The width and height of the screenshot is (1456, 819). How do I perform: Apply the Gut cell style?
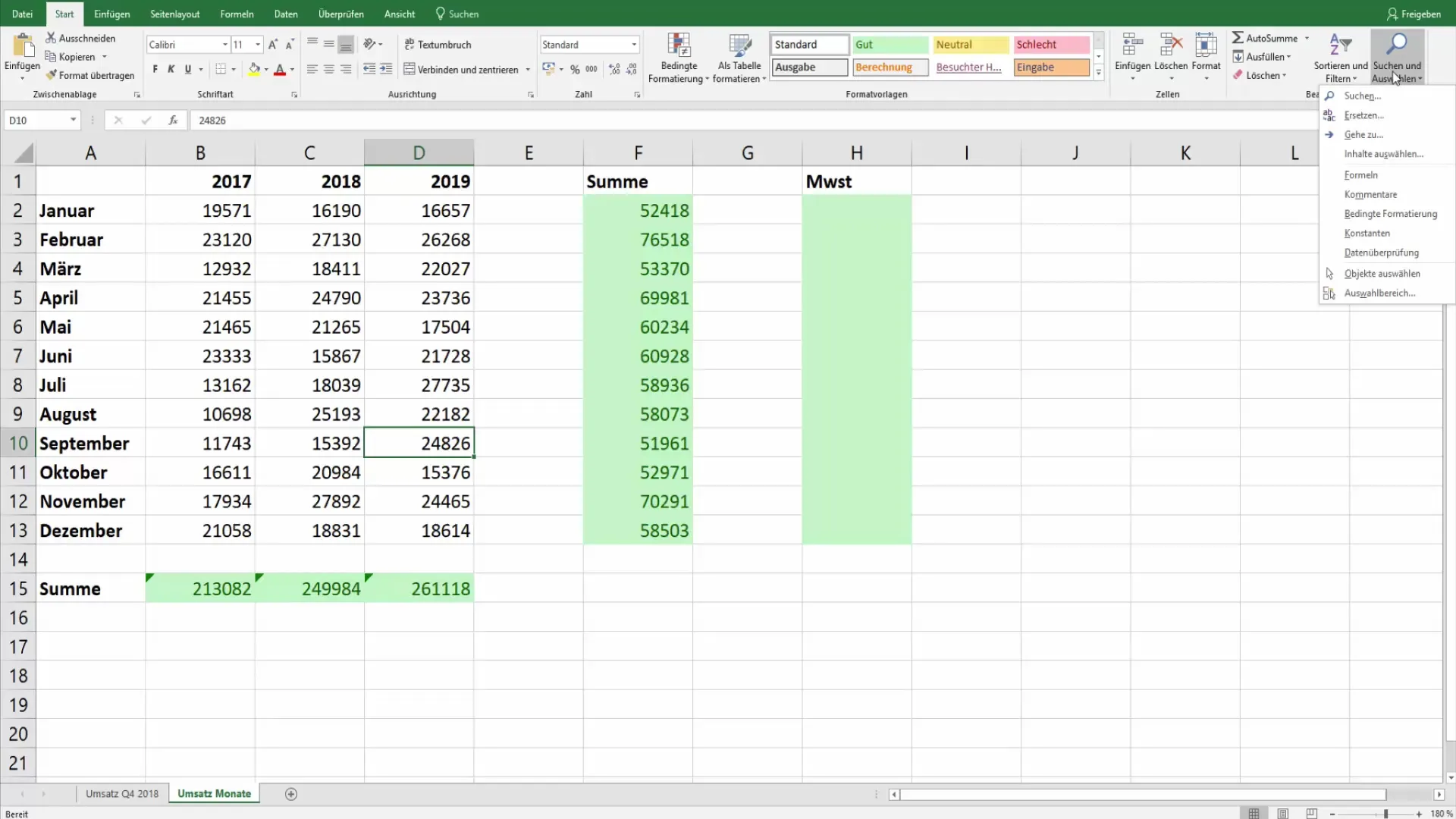click(x=890, y=45)
